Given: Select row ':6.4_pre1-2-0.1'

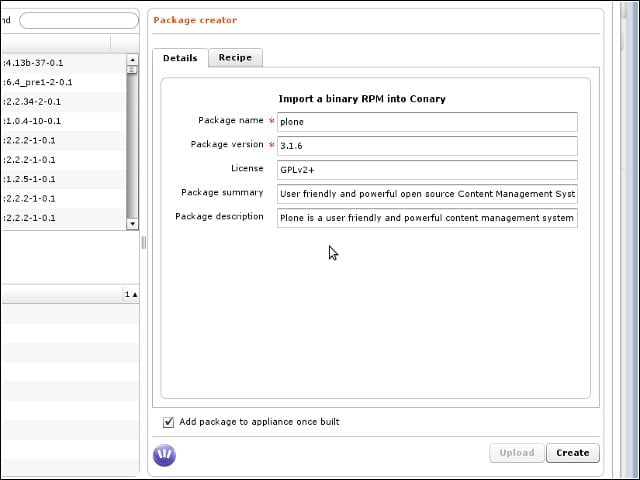Looking at the screenshot, I should point(63,82).
